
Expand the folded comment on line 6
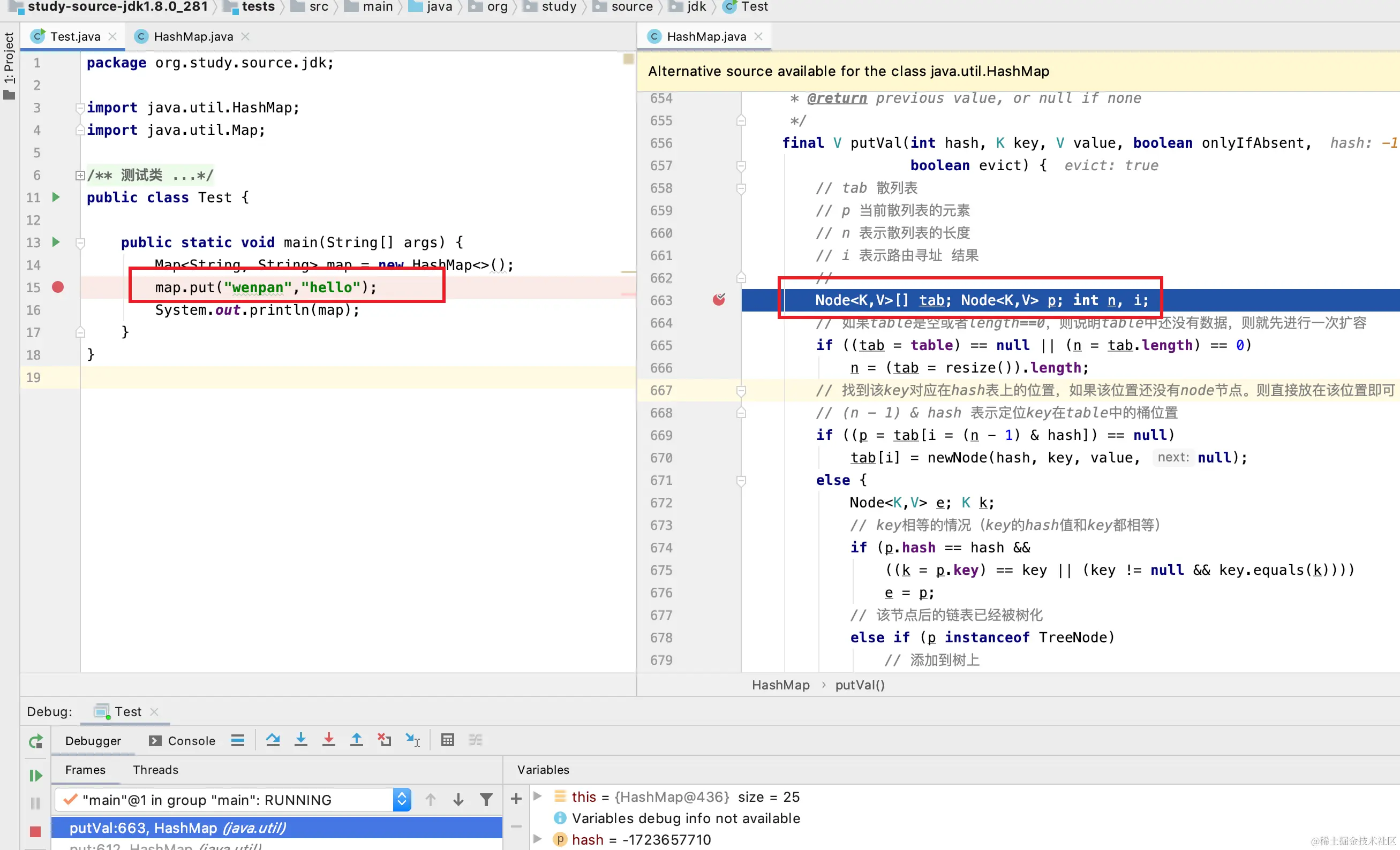pyautogui.click(x=80, y=176)
